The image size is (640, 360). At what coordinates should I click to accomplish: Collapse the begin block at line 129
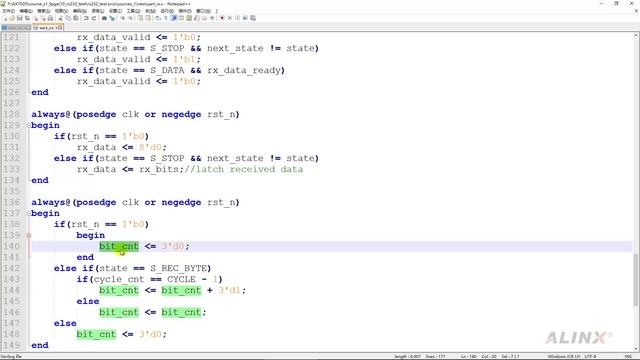tap(29, 125)
